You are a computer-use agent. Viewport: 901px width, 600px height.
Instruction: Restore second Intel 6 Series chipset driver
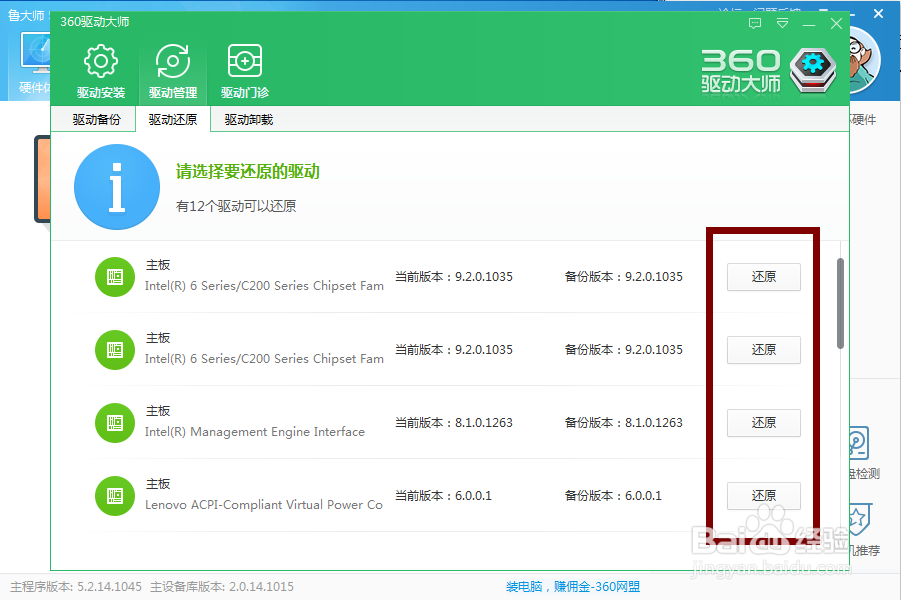click(763, 349)
